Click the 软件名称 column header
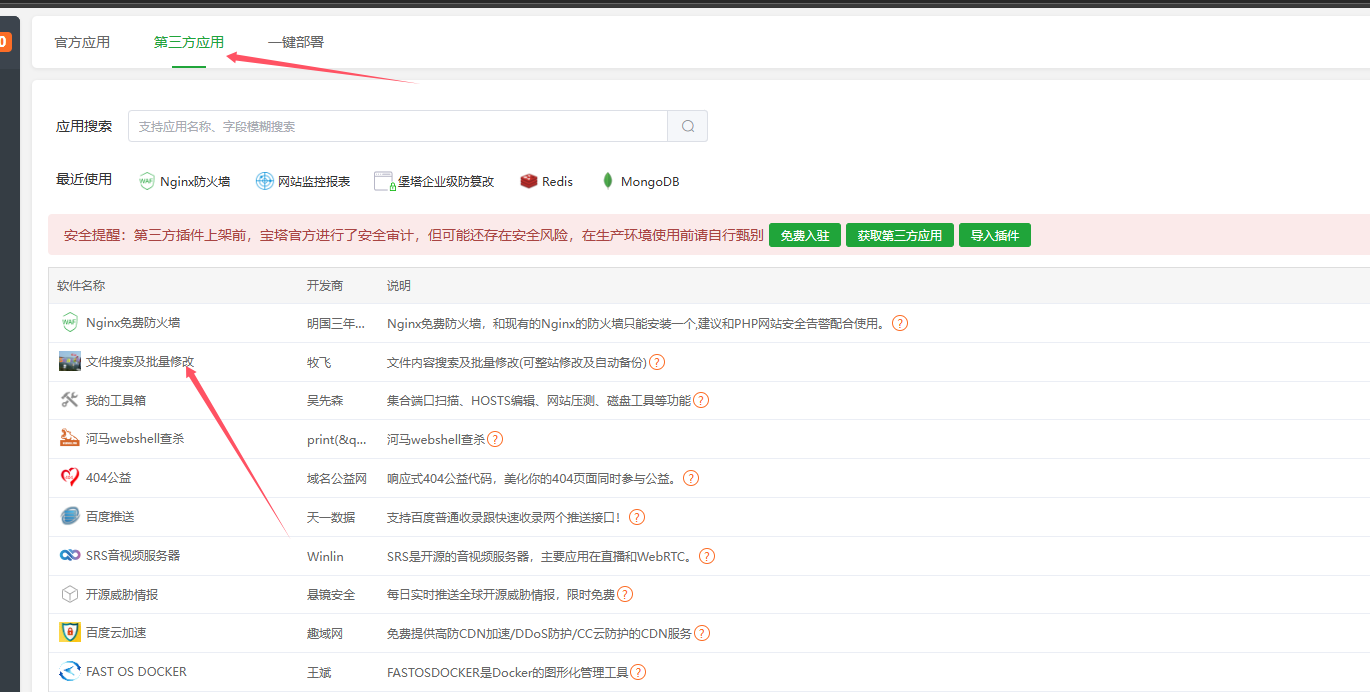1370x692 pixels. click(x=81, y=285)
